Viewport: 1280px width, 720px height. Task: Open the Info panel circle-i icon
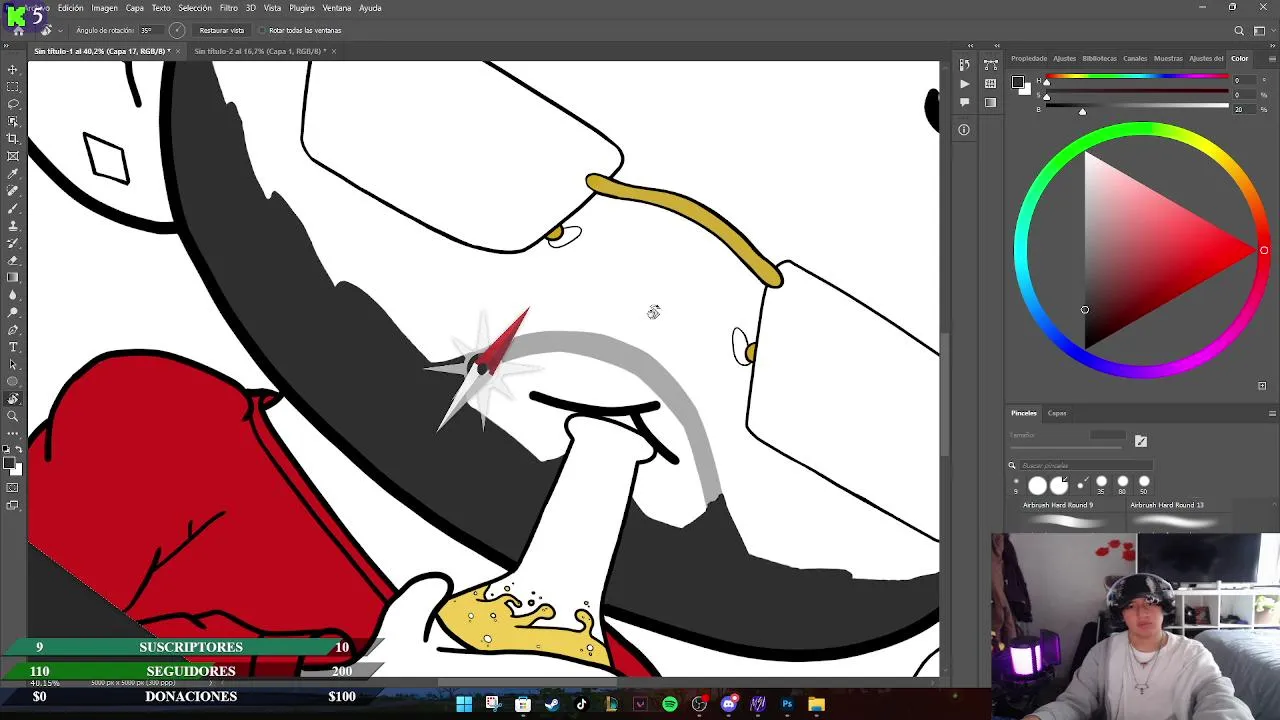pos(964,130)
